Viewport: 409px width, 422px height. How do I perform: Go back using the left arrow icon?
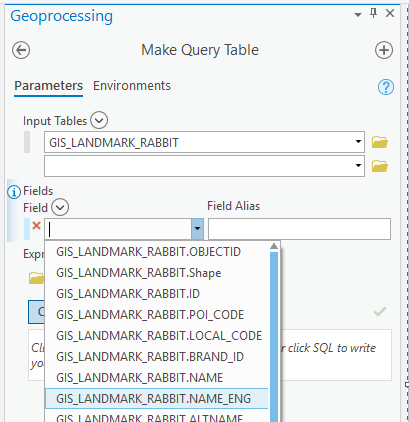click(21, 50)
